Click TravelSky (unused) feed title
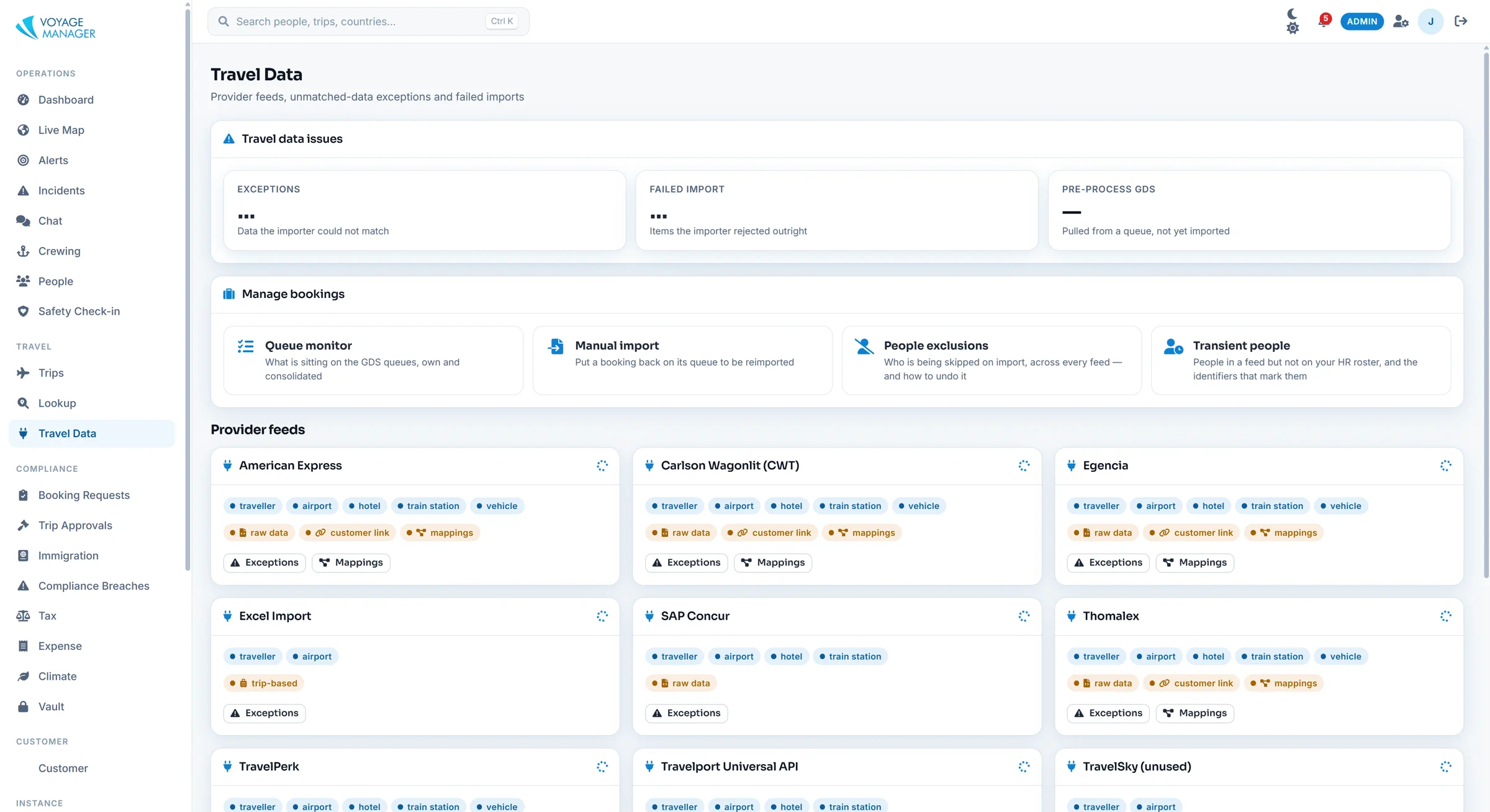This screenshot has height=812, width=1490. click(x=1137, y=766)
